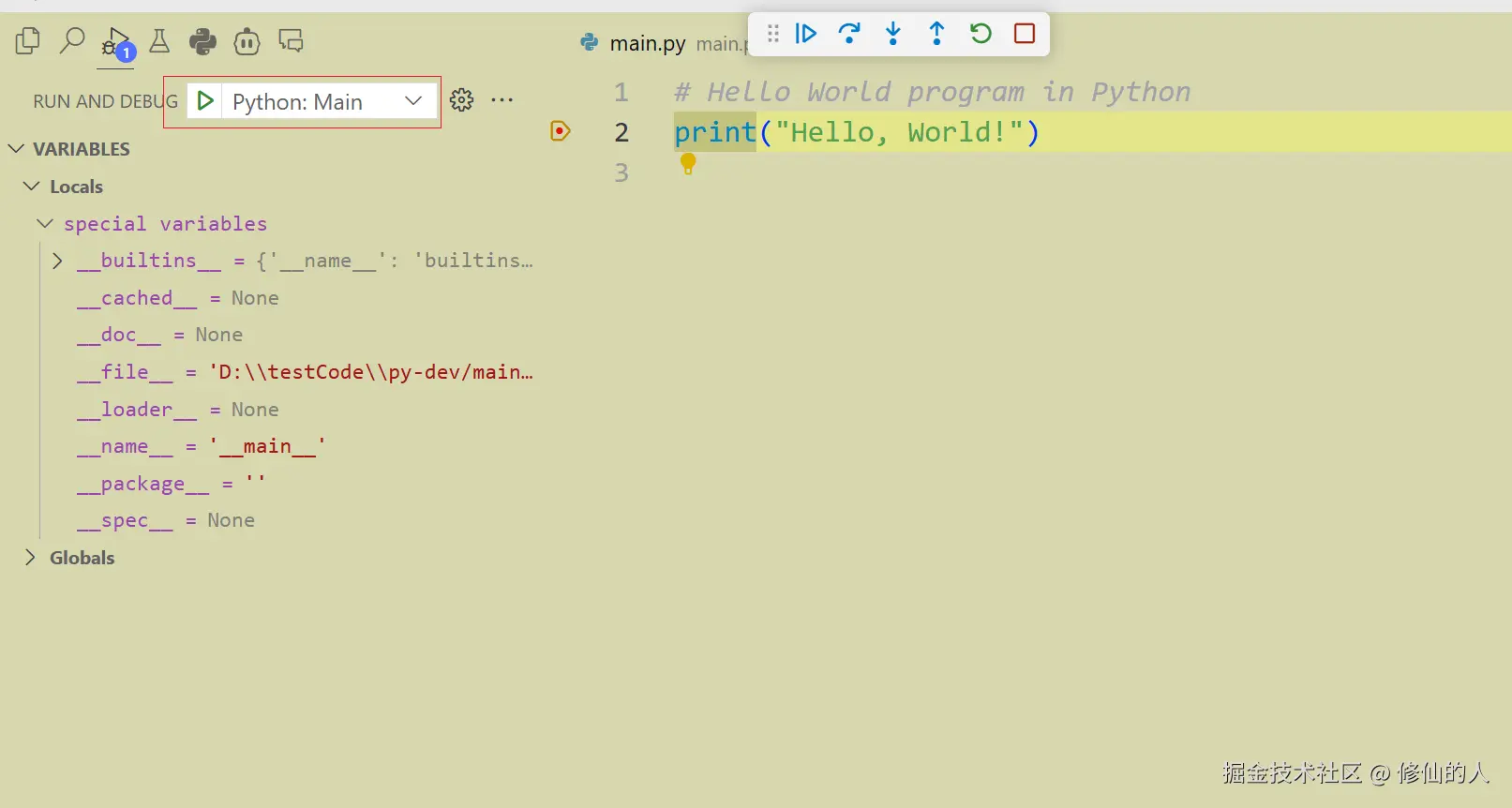Place cursor on print statement
1512x808 pixels.
click(857, 132)
